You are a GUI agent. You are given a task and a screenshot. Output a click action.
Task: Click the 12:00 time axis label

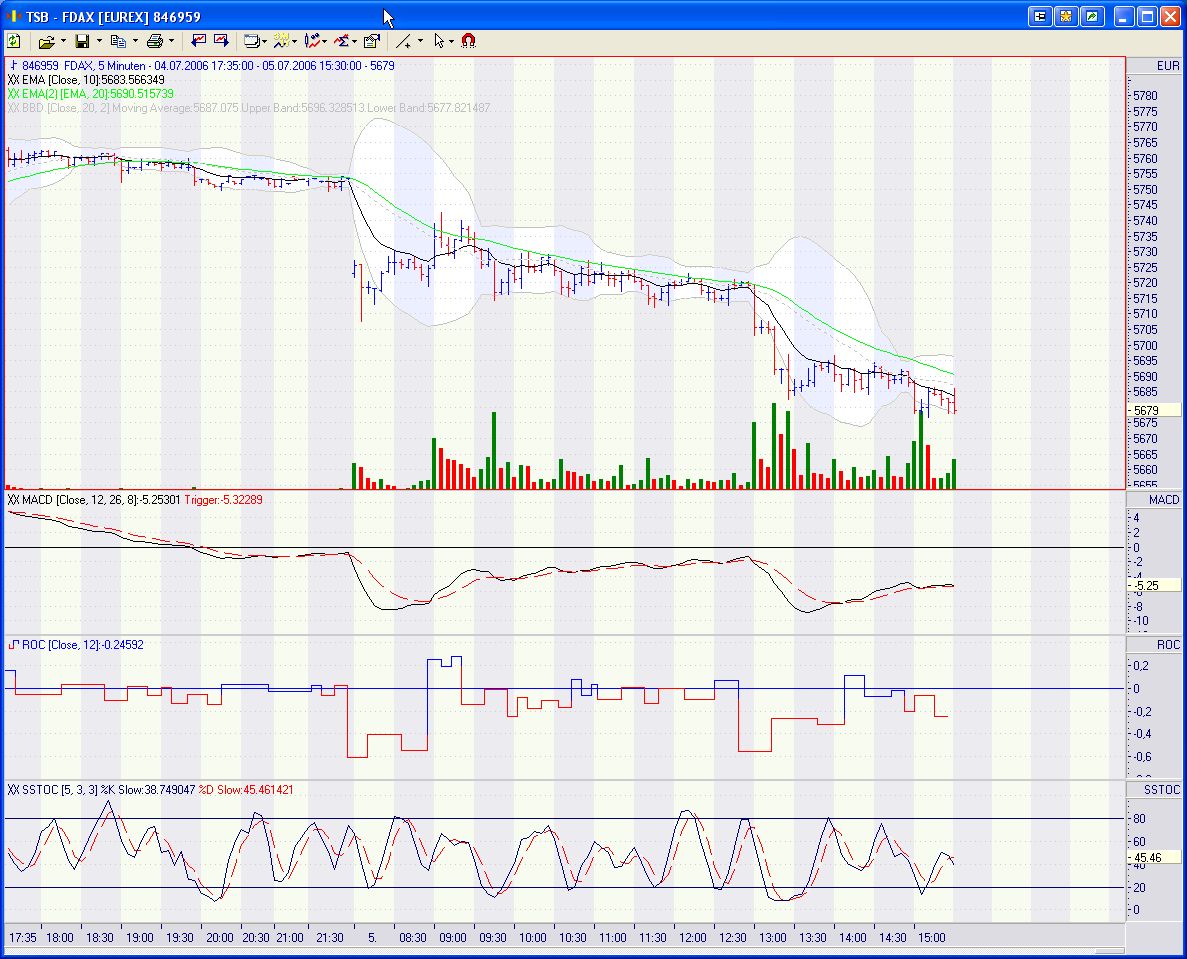[692, 937]
